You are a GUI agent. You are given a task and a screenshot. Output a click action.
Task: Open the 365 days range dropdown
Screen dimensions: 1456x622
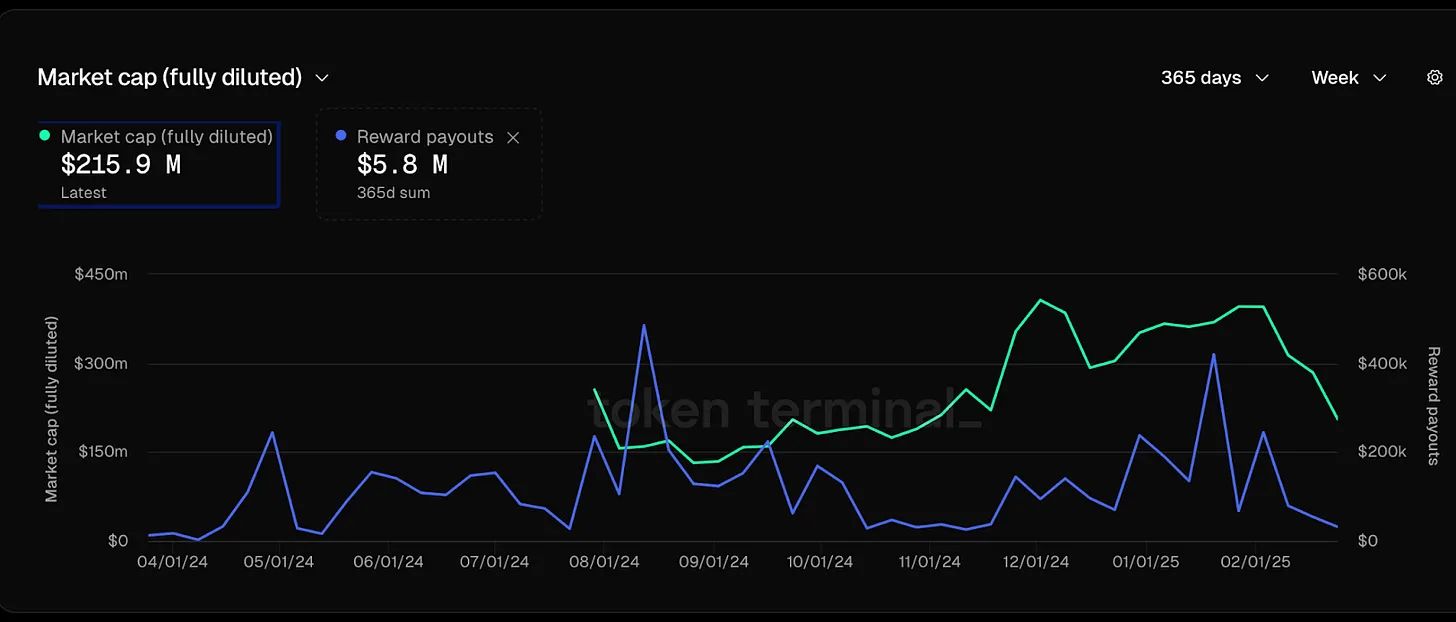coord(1214,77)
